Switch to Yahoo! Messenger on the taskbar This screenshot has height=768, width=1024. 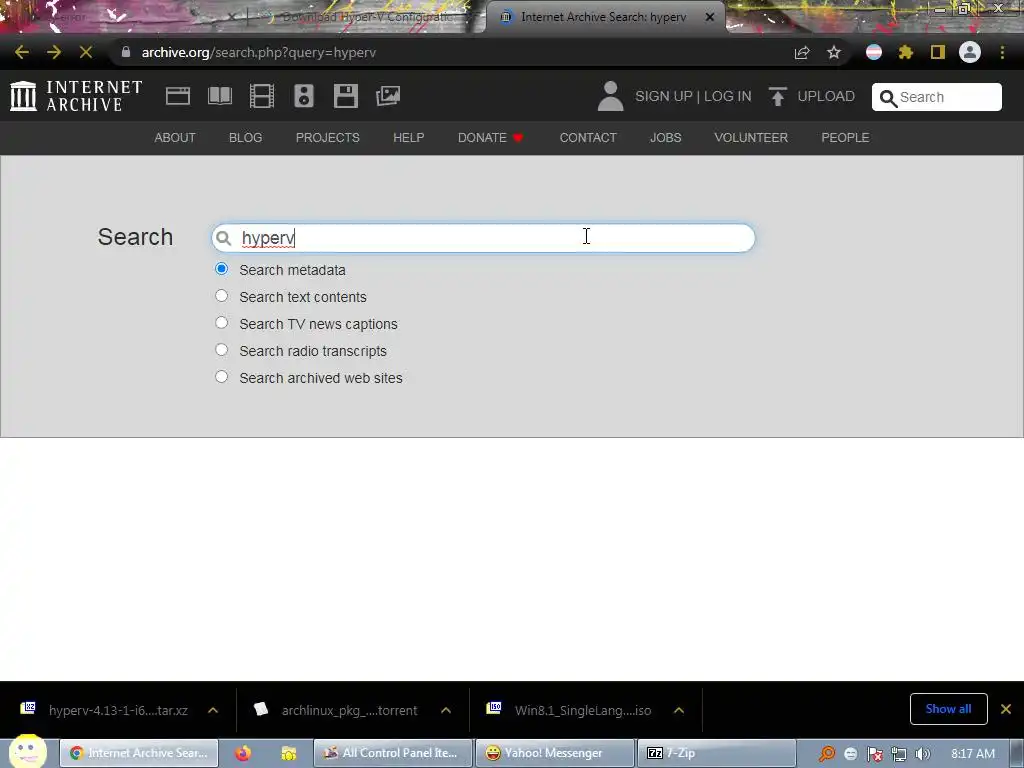[555, 753]
